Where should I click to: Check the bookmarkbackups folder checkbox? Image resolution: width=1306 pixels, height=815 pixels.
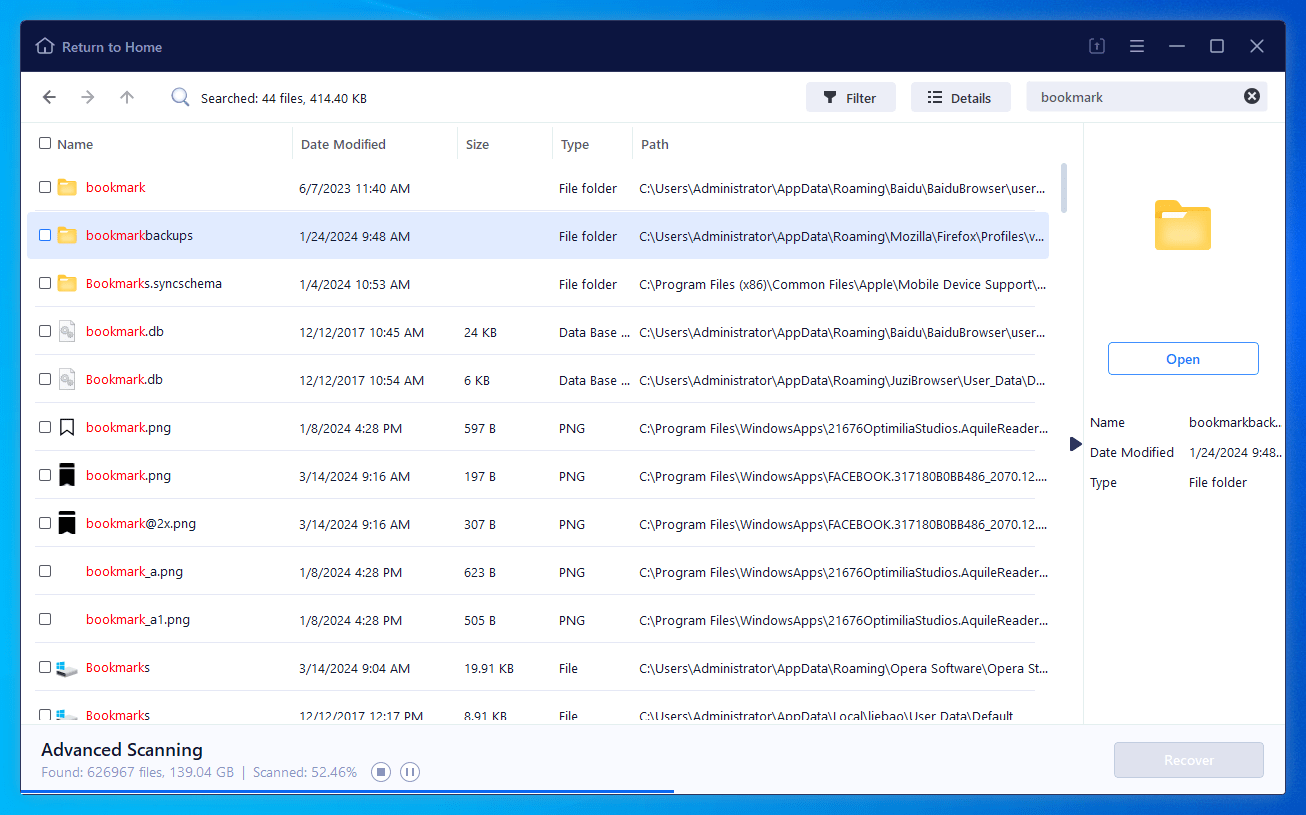point(44,235)
